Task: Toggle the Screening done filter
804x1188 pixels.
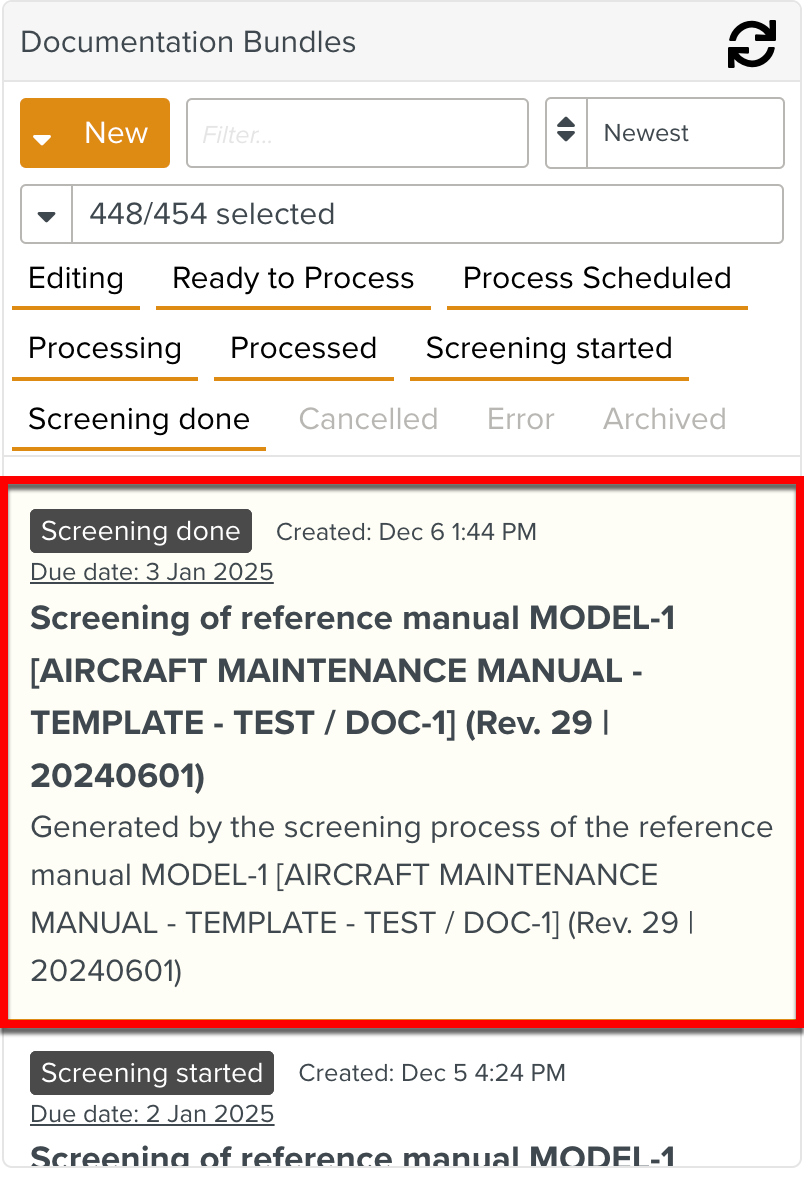Action: (139, 419)
